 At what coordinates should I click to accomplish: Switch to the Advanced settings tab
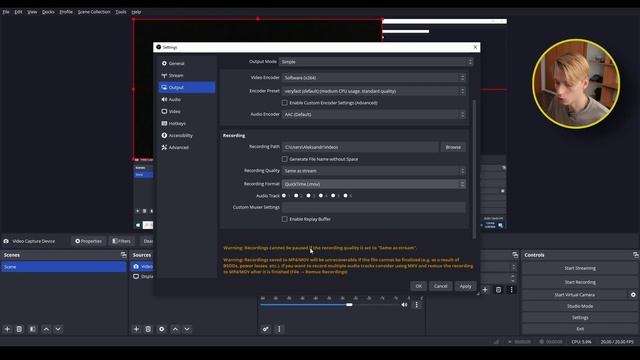[x=187, y=147]
